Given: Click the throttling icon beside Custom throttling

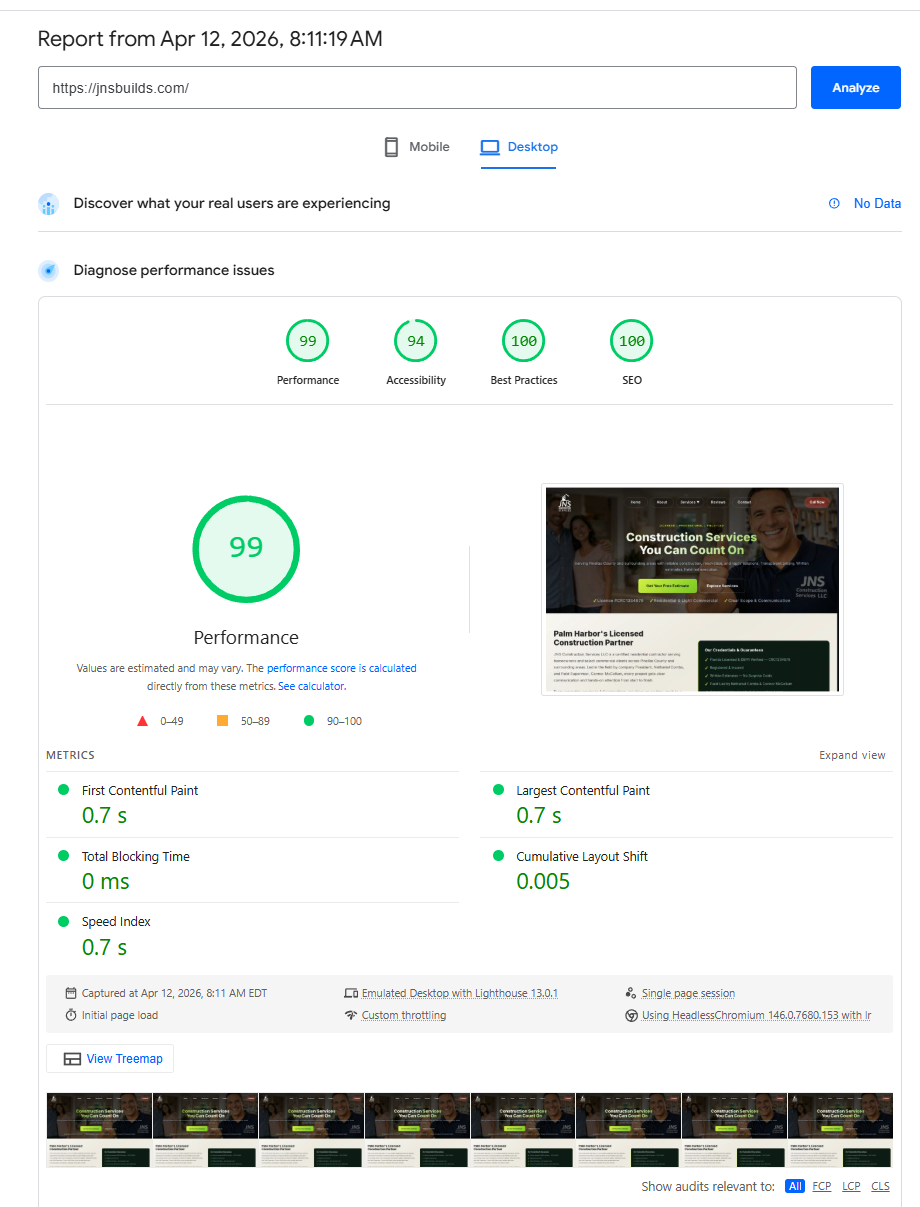Looking at the screenshot, I should [x=352, y=1015].
